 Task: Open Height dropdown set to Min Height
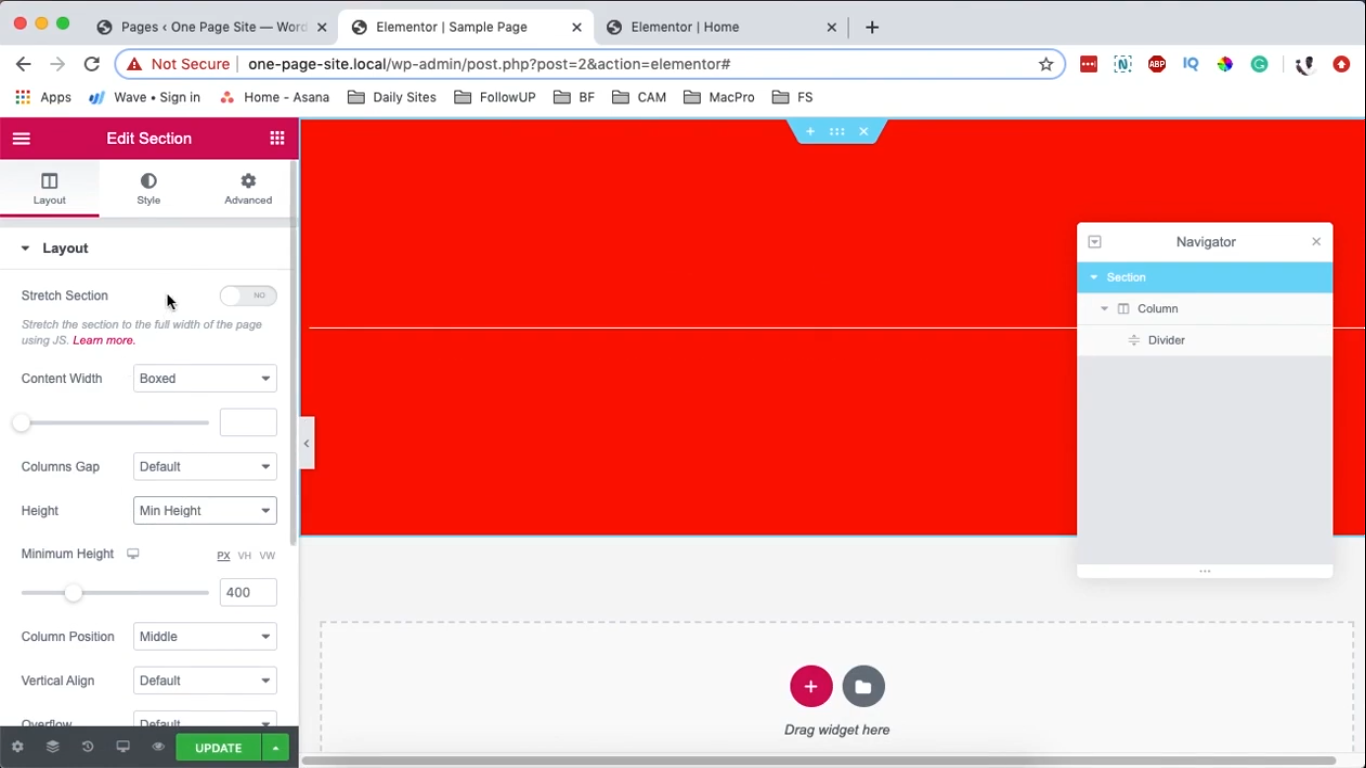pyautogui.click(x=205, y=511)
